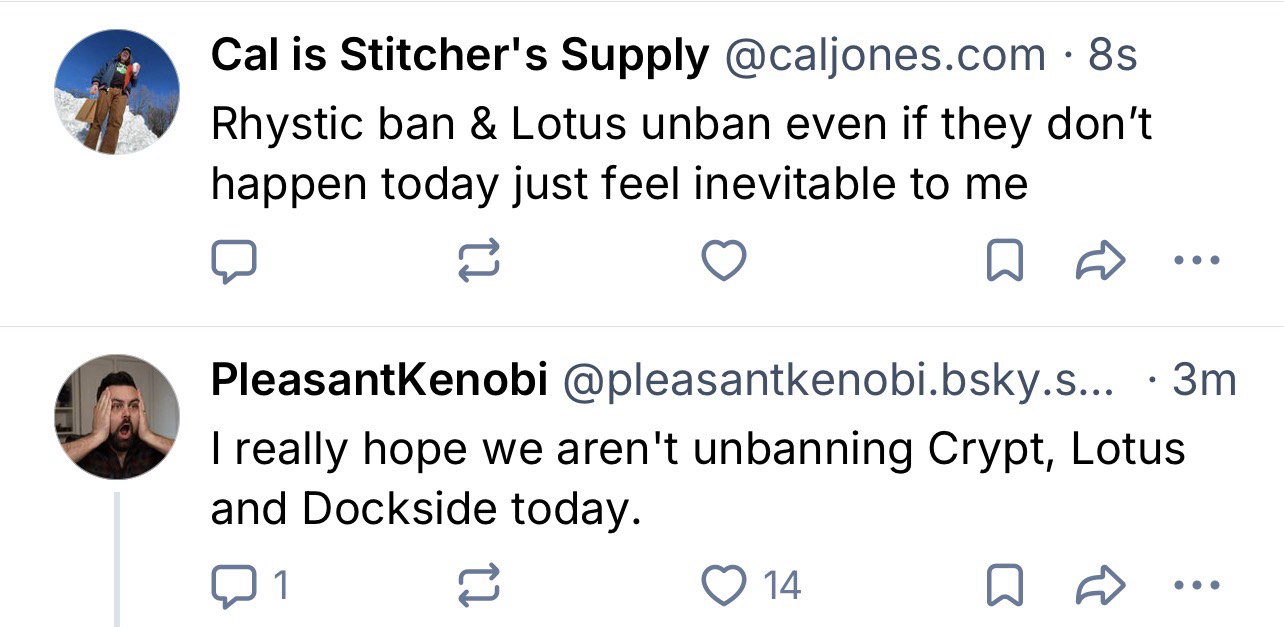
Task: Bookmark Cal's Rhystic ban post
Action: [x=1003, y=262]
